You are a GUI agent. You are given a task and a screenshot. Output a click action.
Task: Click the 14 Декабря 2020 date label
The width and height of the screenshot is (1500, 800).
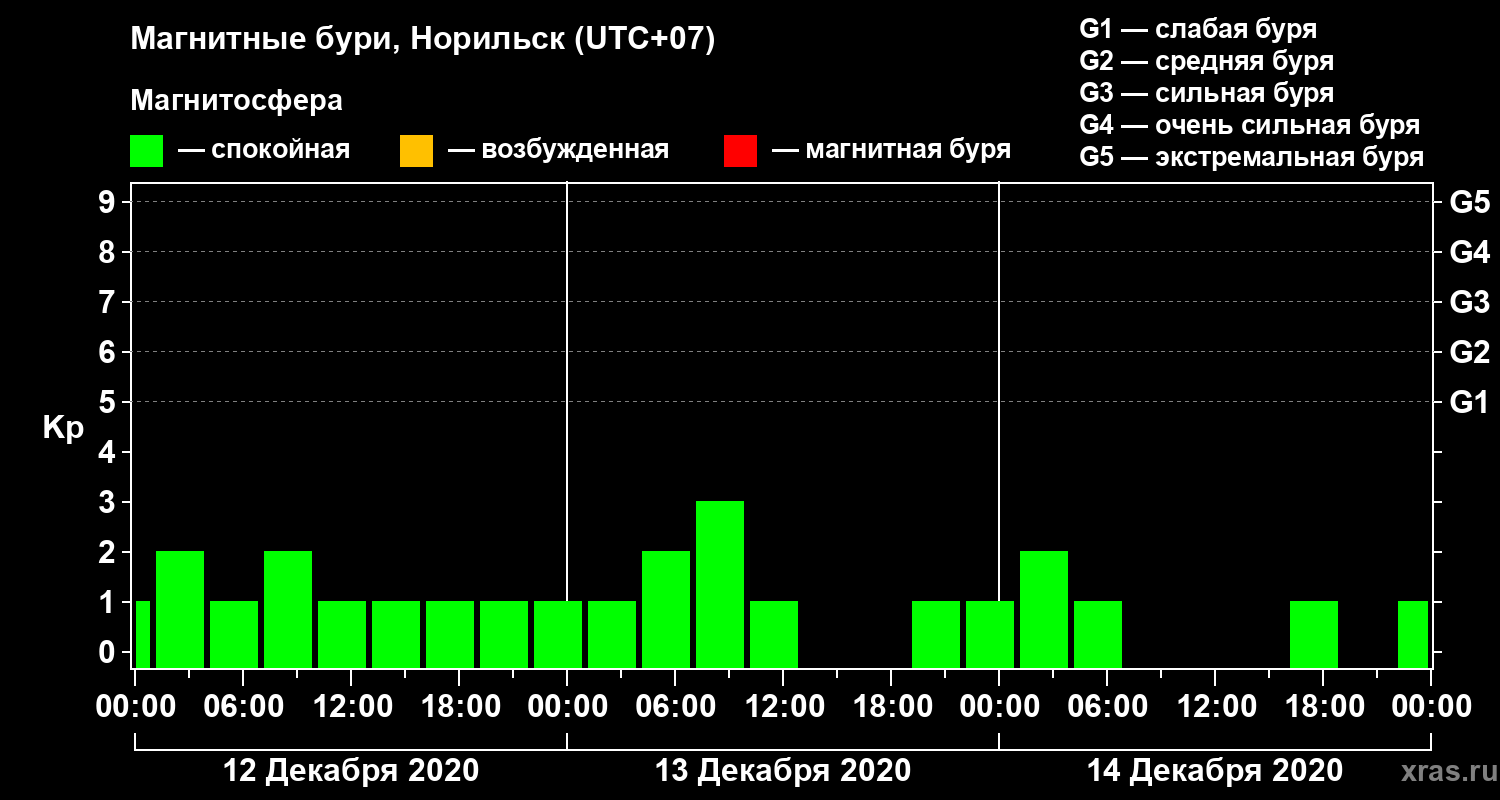coord(1215,771)
